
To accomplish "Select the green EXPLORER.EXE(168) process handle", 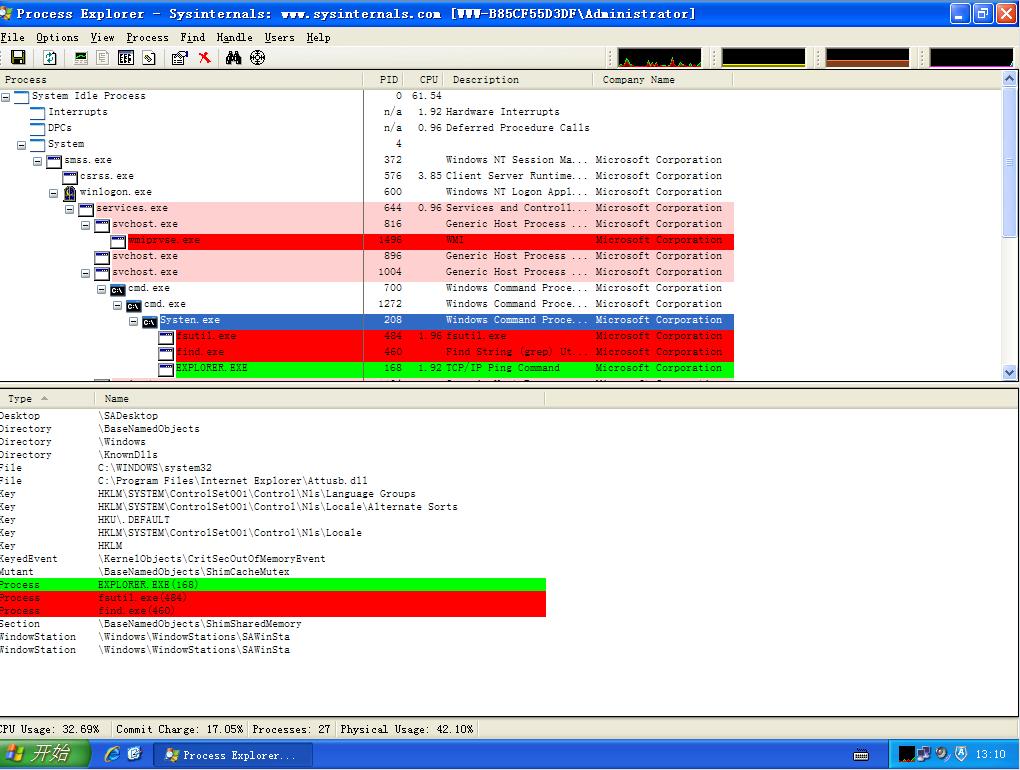I will [x=273, y=585].
